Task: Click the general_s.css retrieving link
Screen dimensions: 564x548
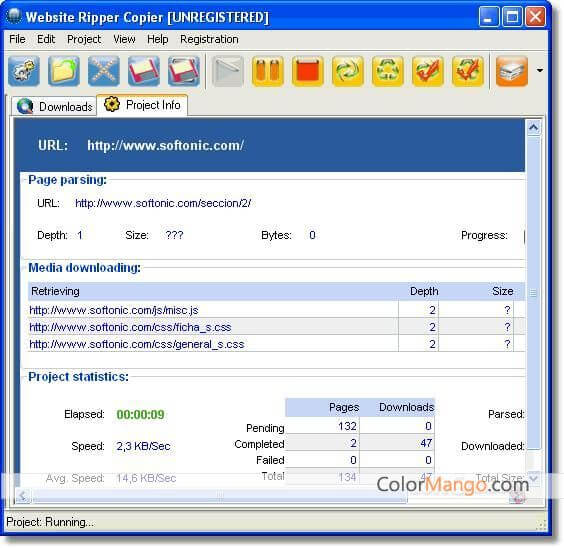Action: 137,344
